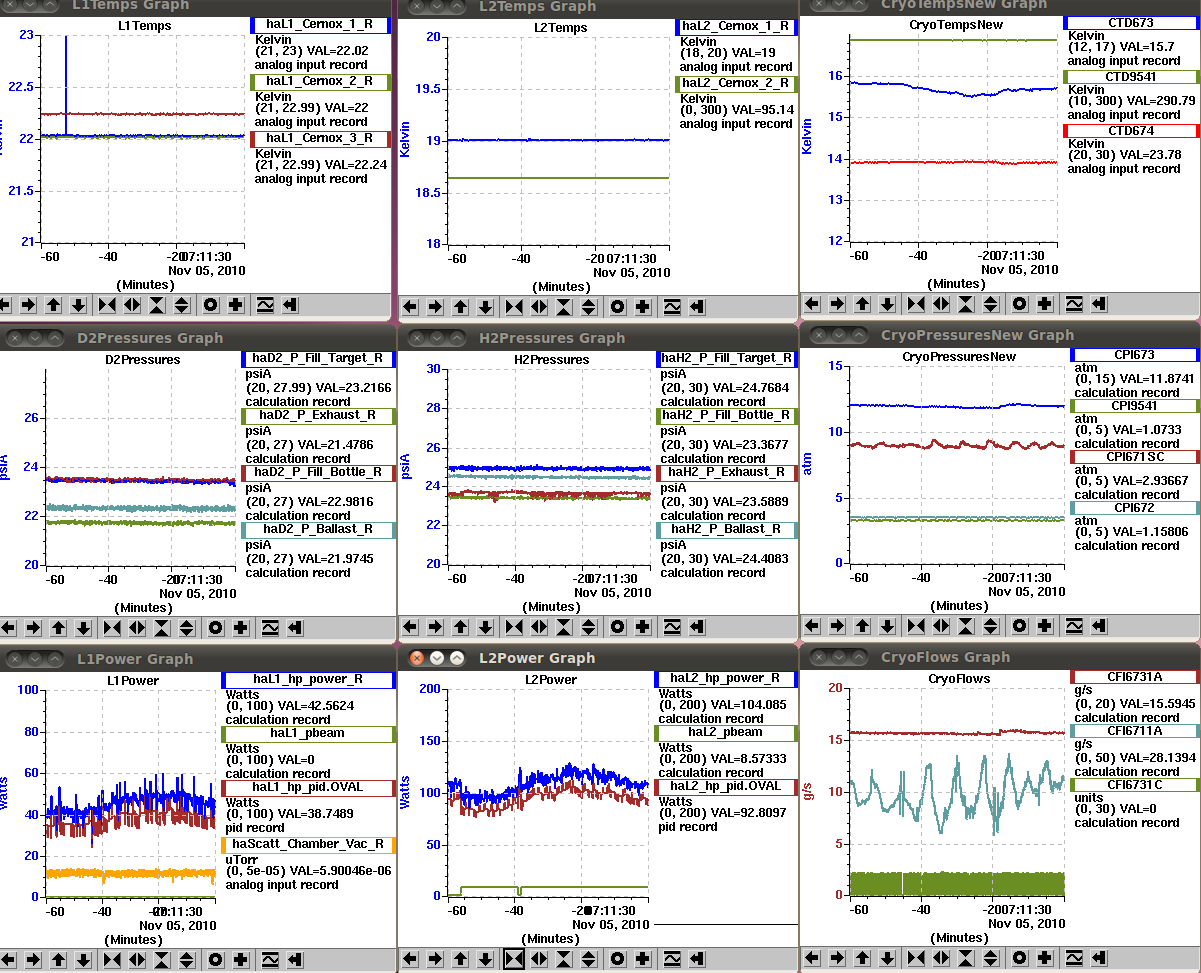This screenshot has height=973, width=1201.
Task: Select haD2_P_Exhaust_R curve legend
Action: point(319,414)
